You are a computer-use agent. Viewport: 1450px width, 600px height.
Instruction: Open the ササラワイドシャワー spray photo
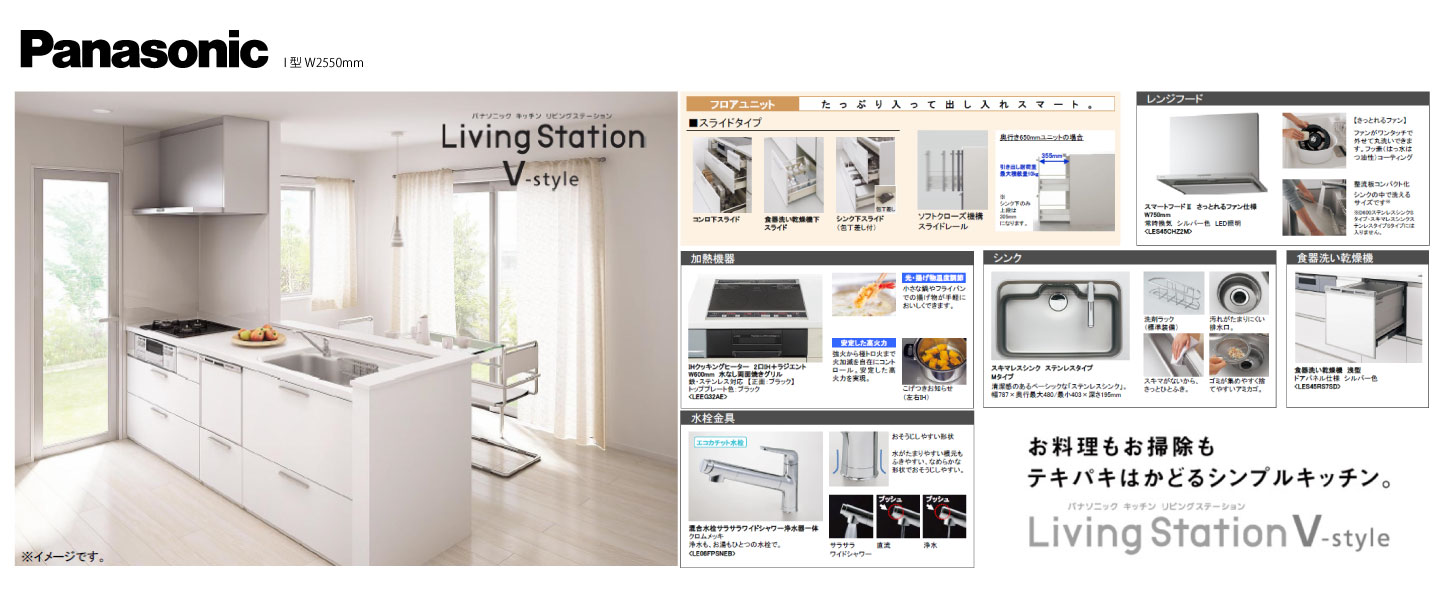click(850, 515)
